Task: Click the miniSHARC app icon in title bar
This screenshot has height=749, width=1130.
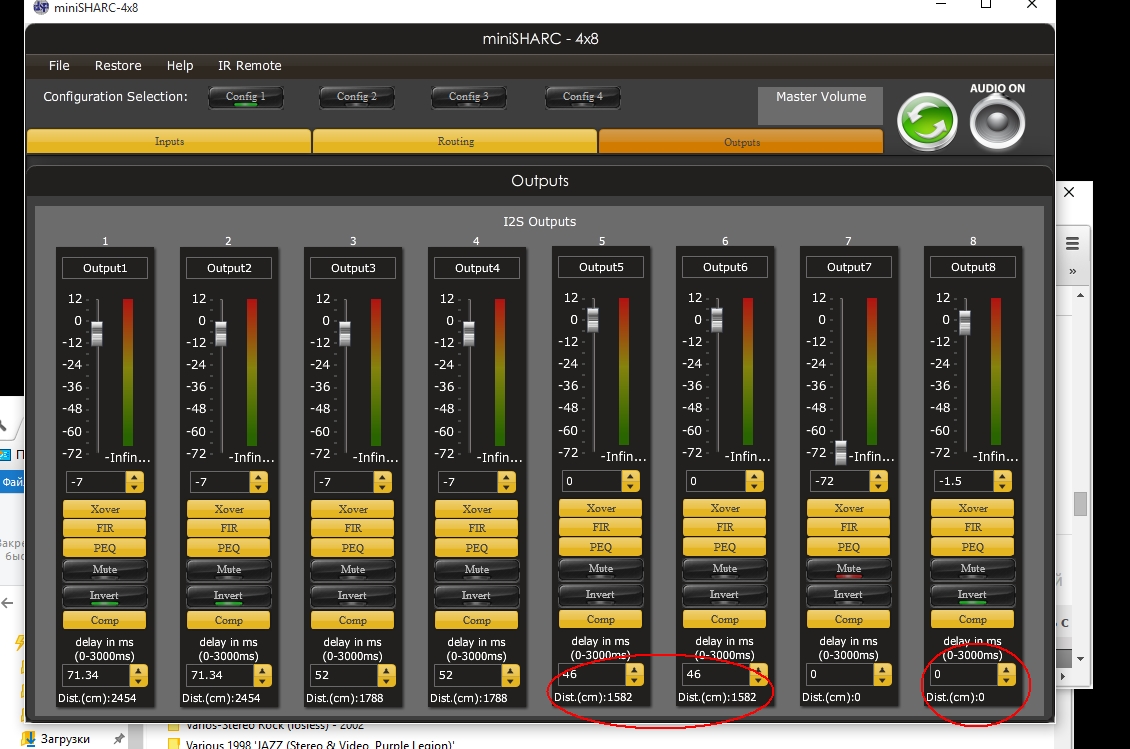Action: pyautogui.click(x=41, y=7)
